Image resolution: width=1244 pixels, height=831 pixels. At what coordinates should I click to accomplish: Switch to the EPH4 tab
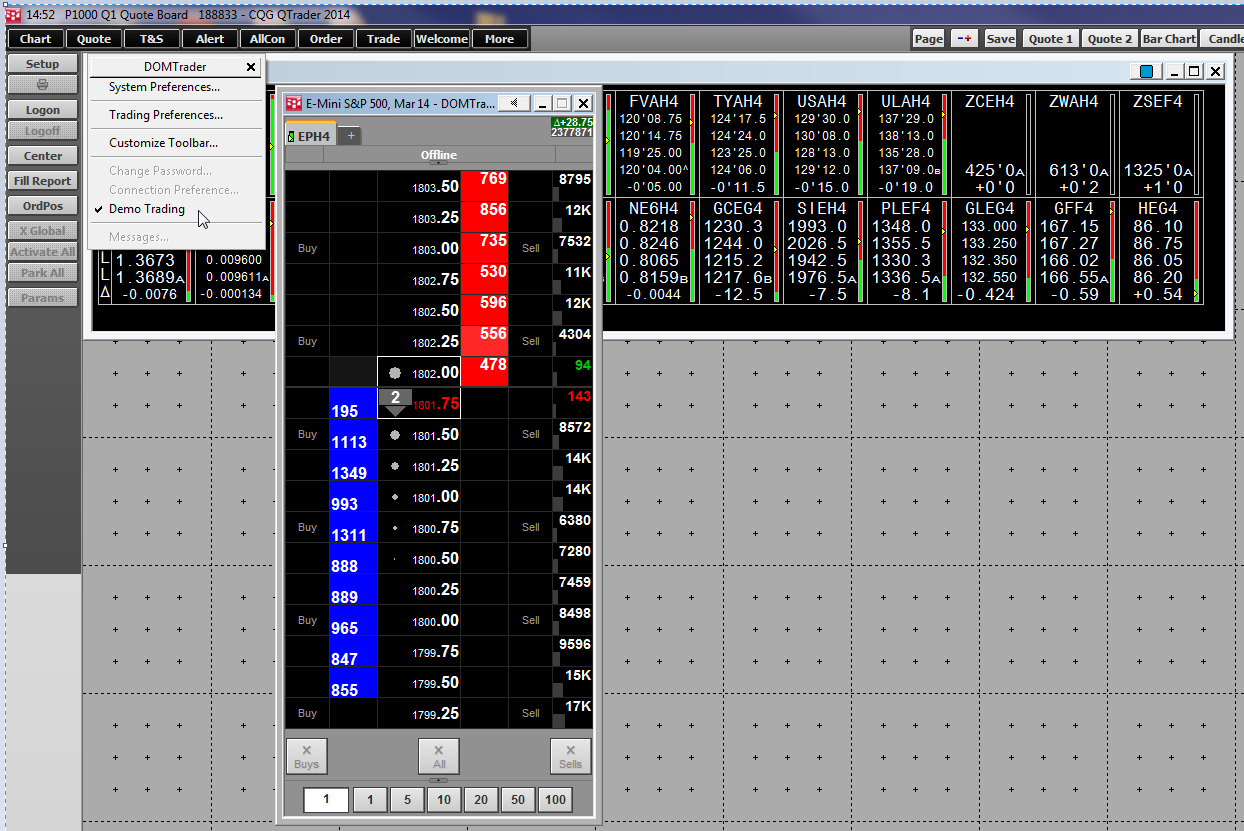pyautogui.click(x=311, y=136)
